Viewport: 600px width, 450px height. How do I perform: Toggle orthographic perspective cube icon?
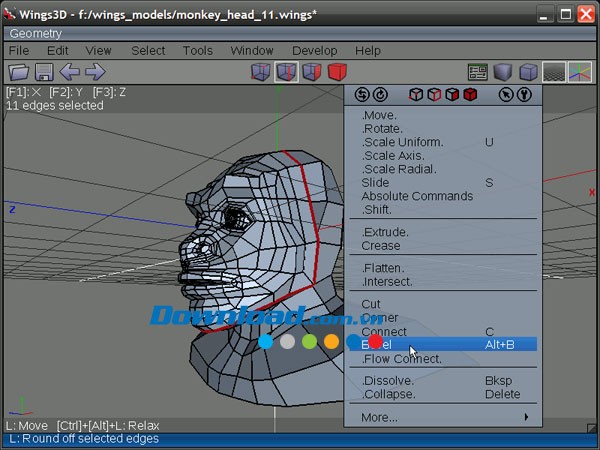pos(528,72)
